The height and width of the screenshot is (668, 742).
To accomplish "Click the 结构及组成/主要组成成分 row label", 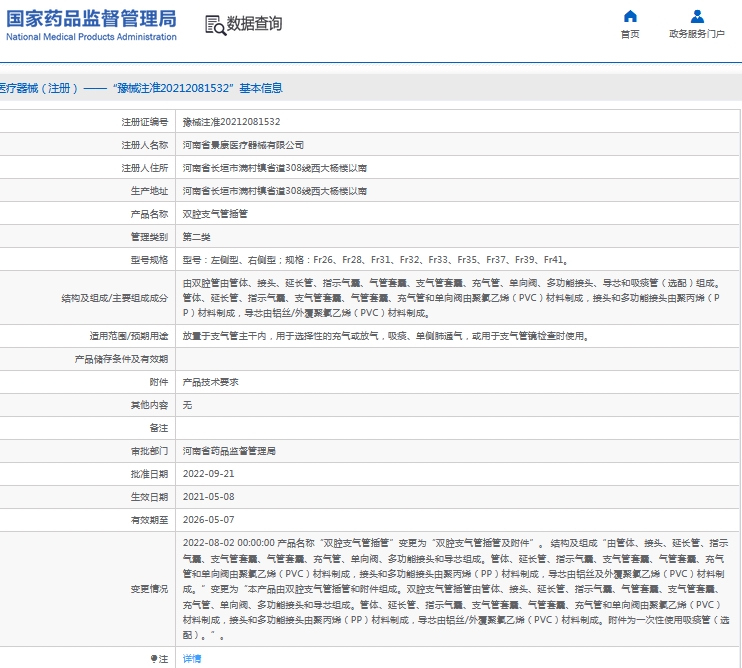I will (115, 298).
